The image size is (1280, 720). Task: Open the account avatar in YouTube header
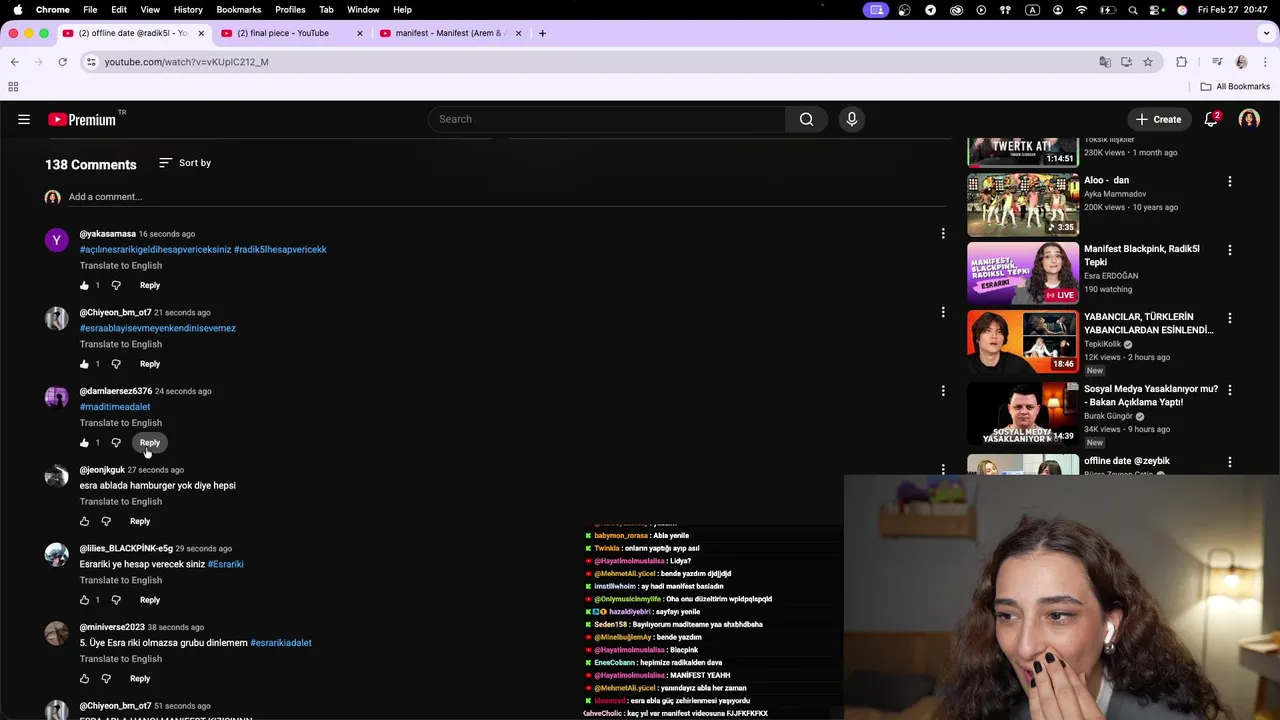pos(1249,119)
